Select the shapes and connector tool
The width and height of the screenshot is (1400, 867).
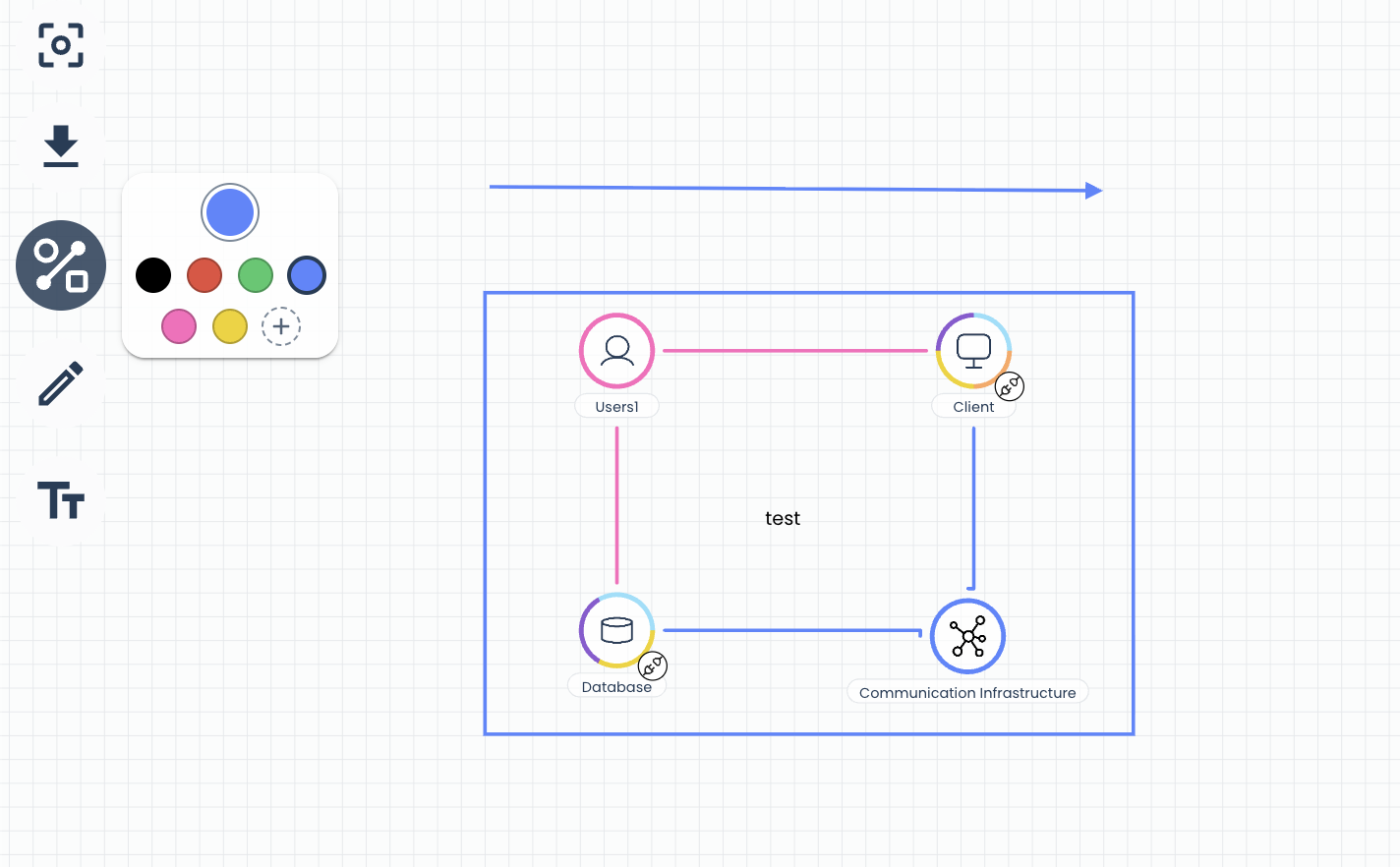pos(61,265)
